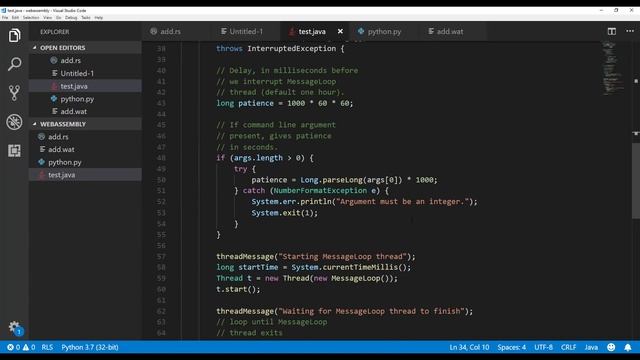Viewport: 640px width, 360px height.
Task: Click the test.java icon in Webassembly folder
Action: click(x=41, y=175)
